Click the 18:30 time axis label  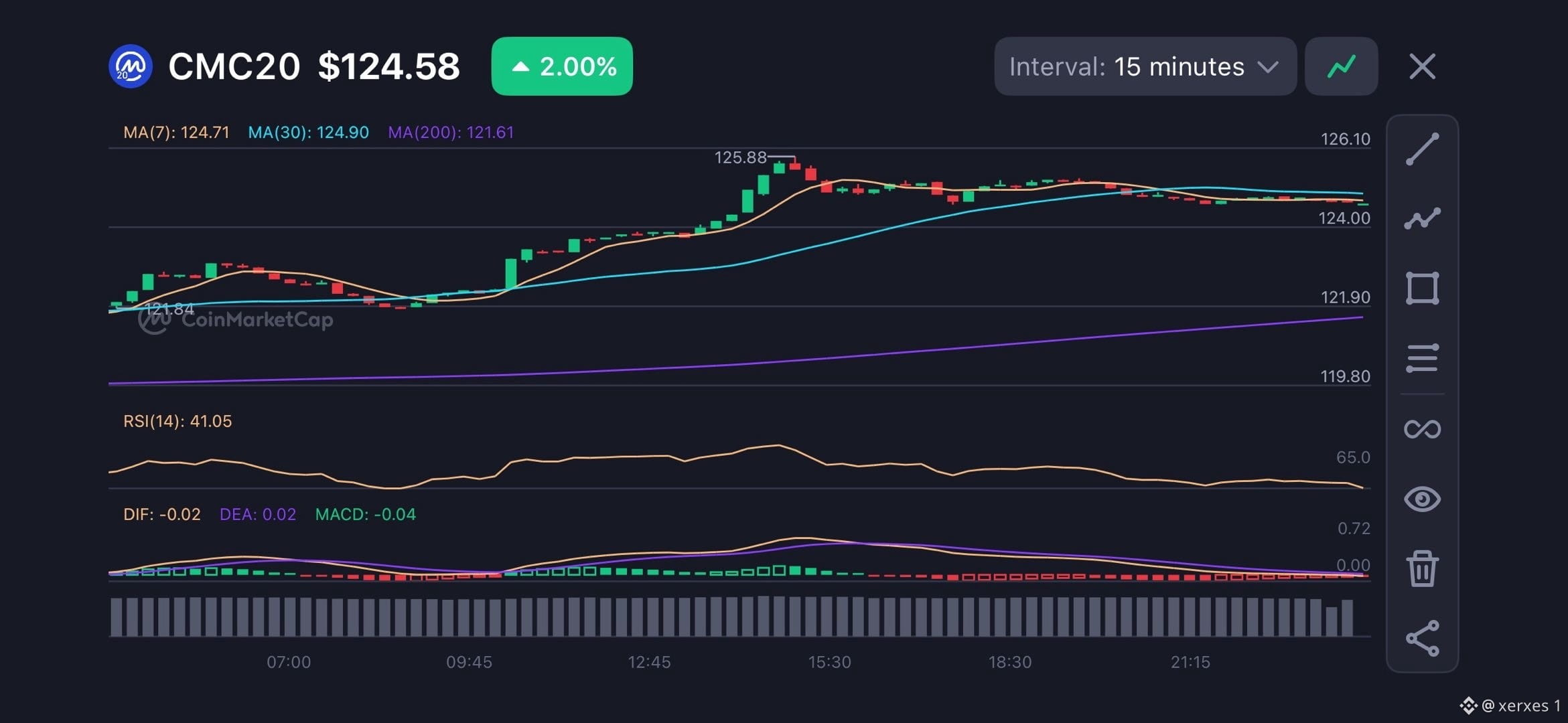[x=1010, y=662]
